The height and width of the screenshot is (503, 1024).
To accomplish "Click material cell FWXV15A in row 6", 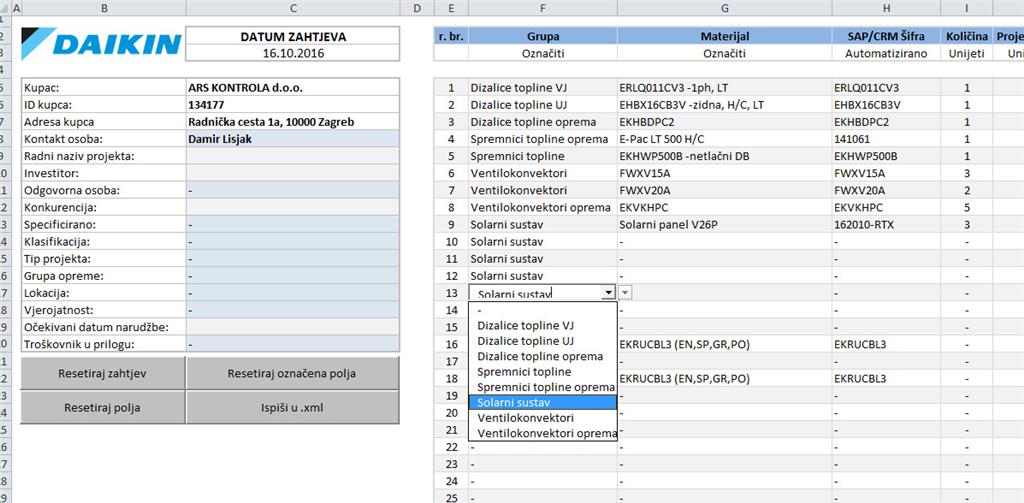I will (724, 173).
